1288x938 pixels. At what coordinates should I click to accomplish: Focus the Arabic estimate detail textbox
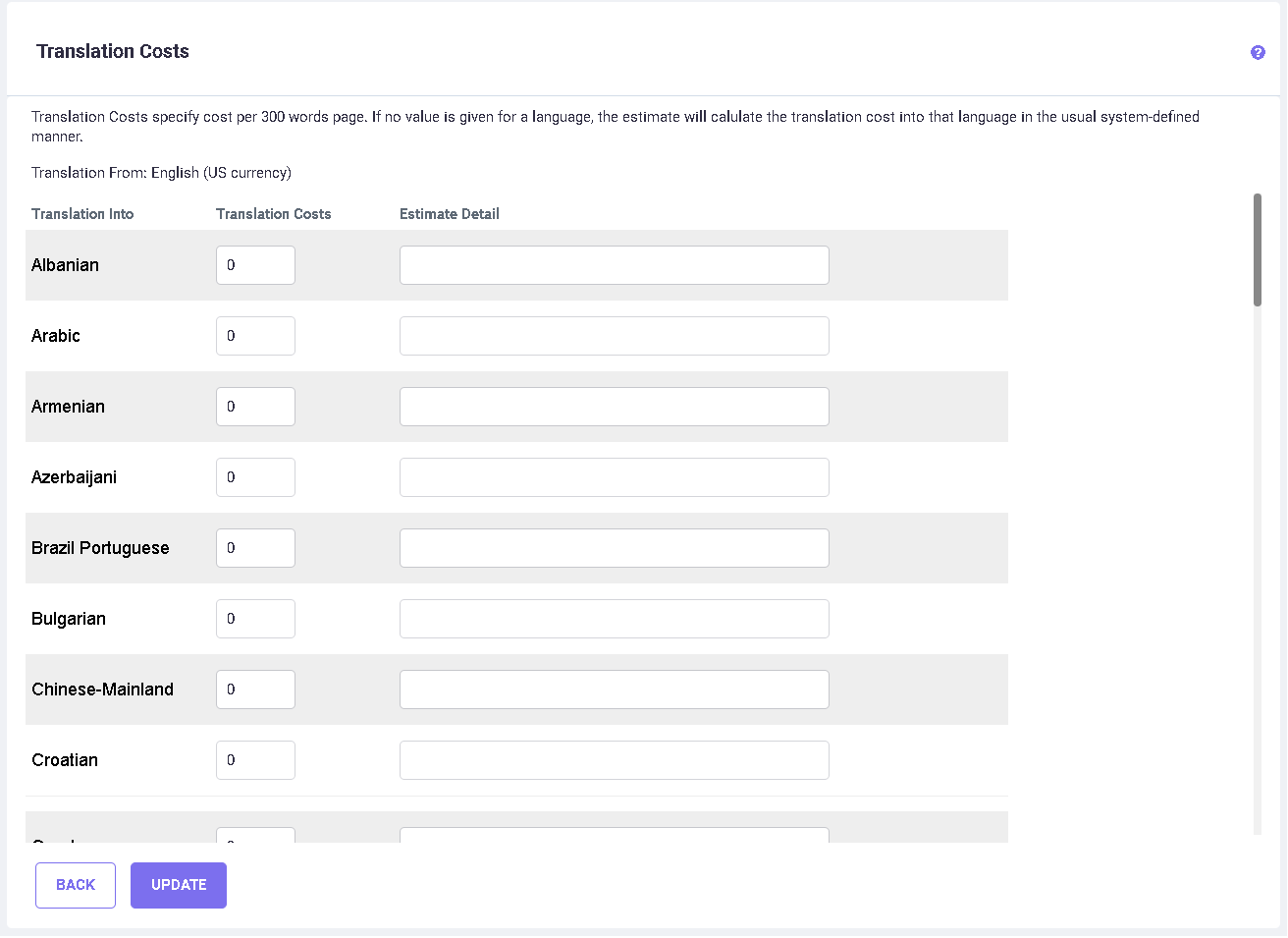coord(614,336)
